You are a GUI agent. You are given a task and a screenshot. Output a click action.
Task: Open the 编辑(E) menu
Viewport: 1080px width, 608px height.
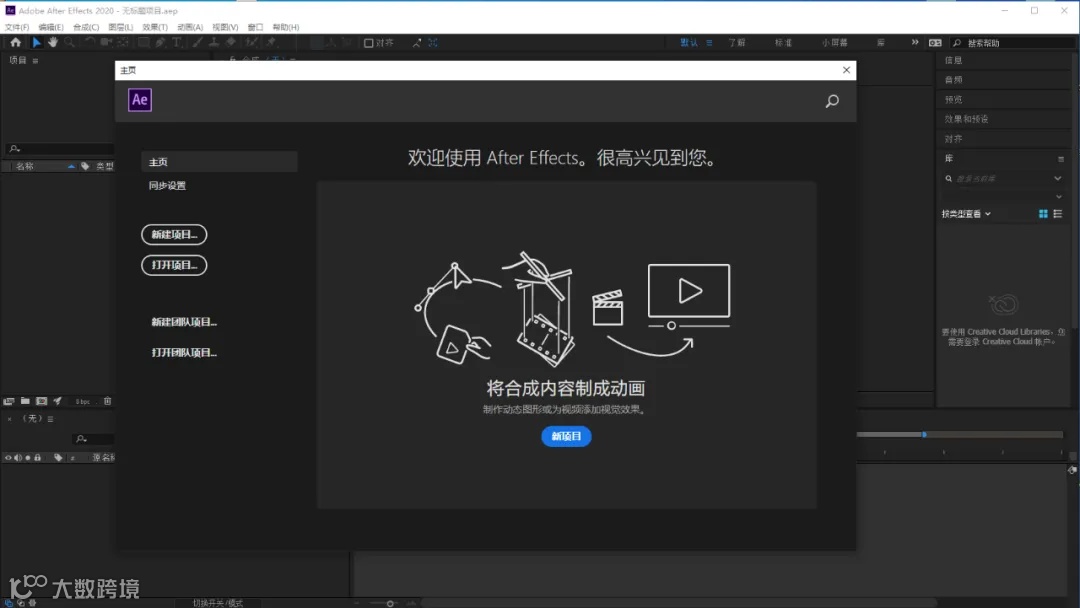point(50,27)
